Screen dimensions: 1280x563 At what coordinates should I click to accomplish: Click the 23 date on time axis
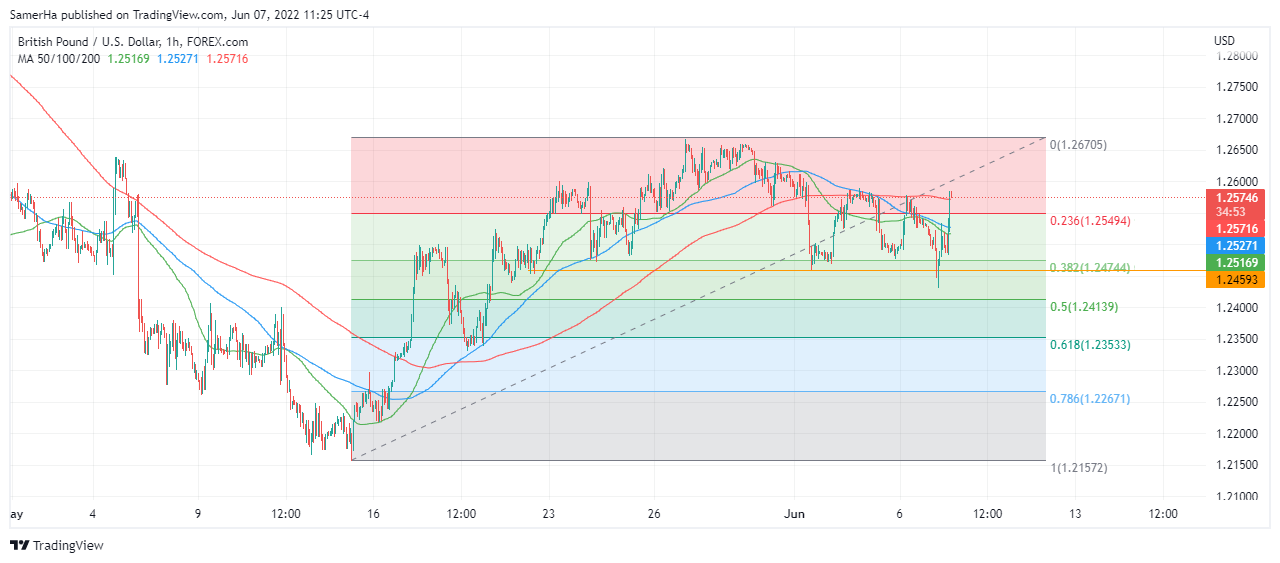coord(548,514)
